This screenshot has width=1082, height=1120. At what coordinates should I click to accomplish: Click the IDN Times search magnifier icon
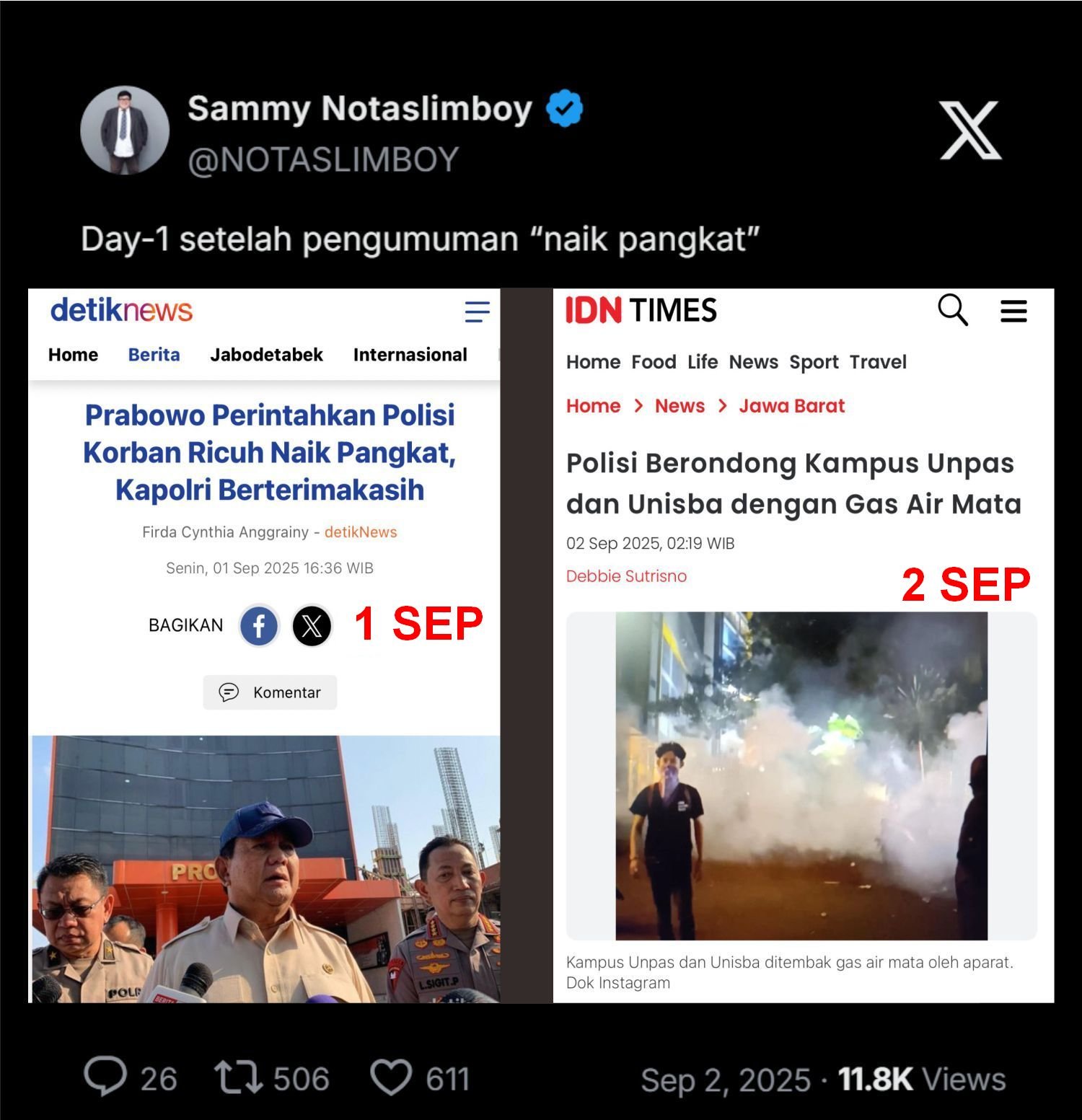(x=953, y=310)
